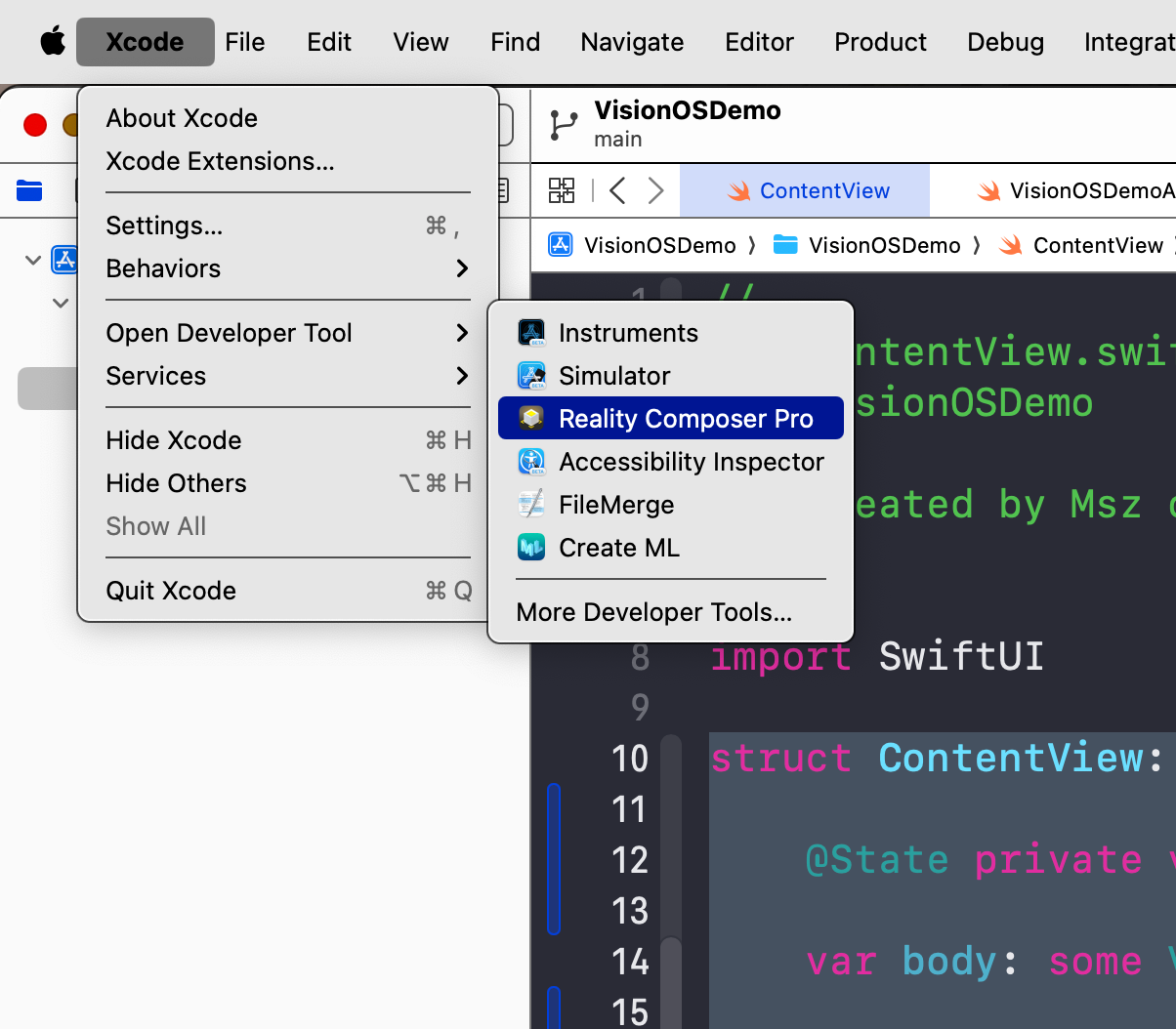Switch to the VisionOSDemoApp tab
This screenshot has height=1029, width=1176.
1074,190
